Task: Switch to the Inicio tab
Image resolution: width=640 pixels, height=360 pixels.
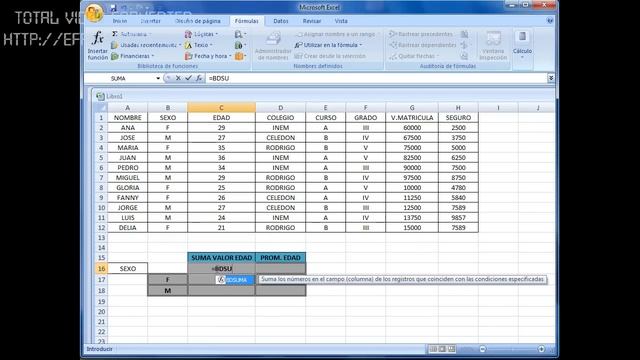Action: 120,21
